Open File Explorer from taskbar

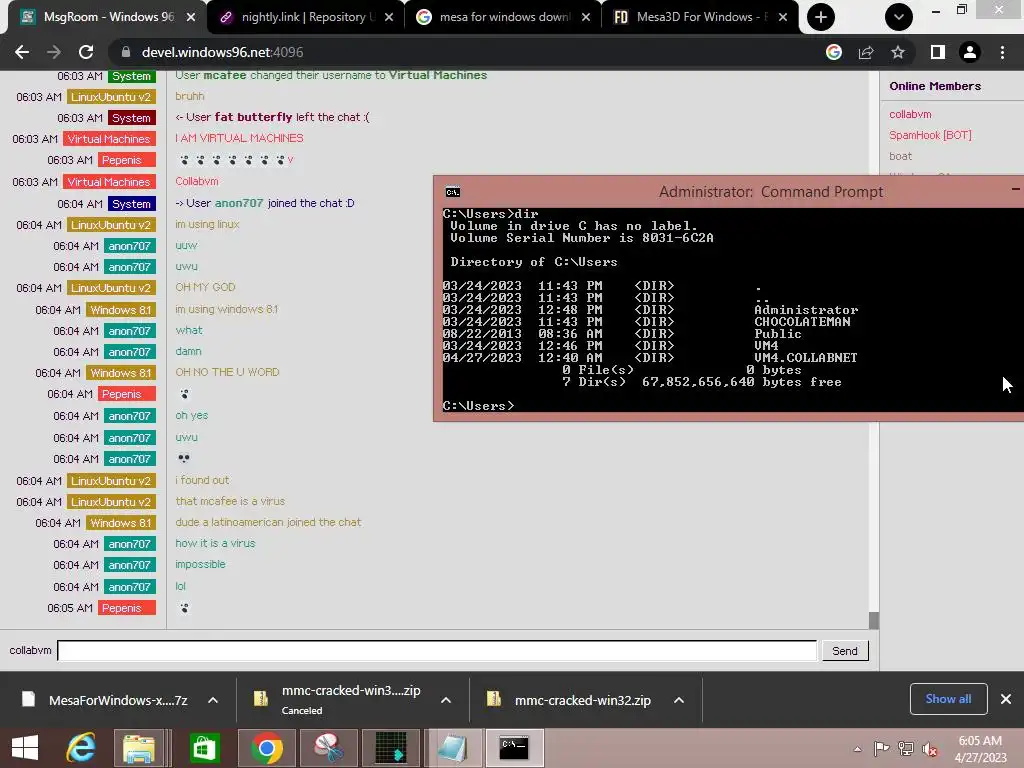pos(139,748)
